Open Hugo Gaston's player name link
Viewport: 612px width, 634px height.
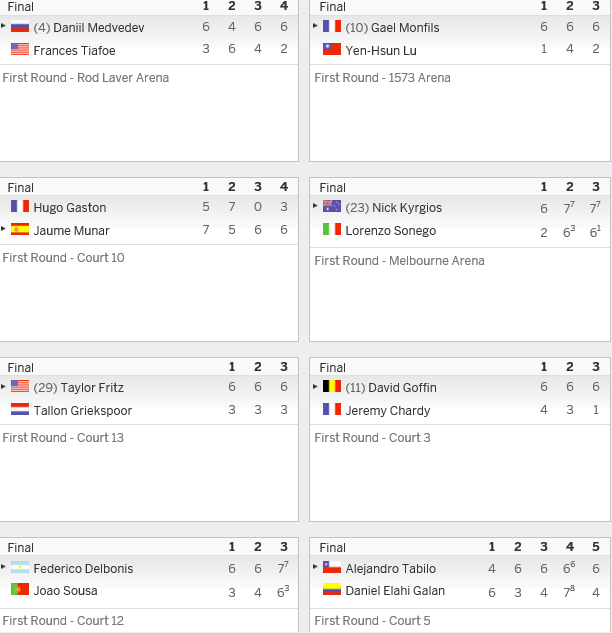[70, 207]
